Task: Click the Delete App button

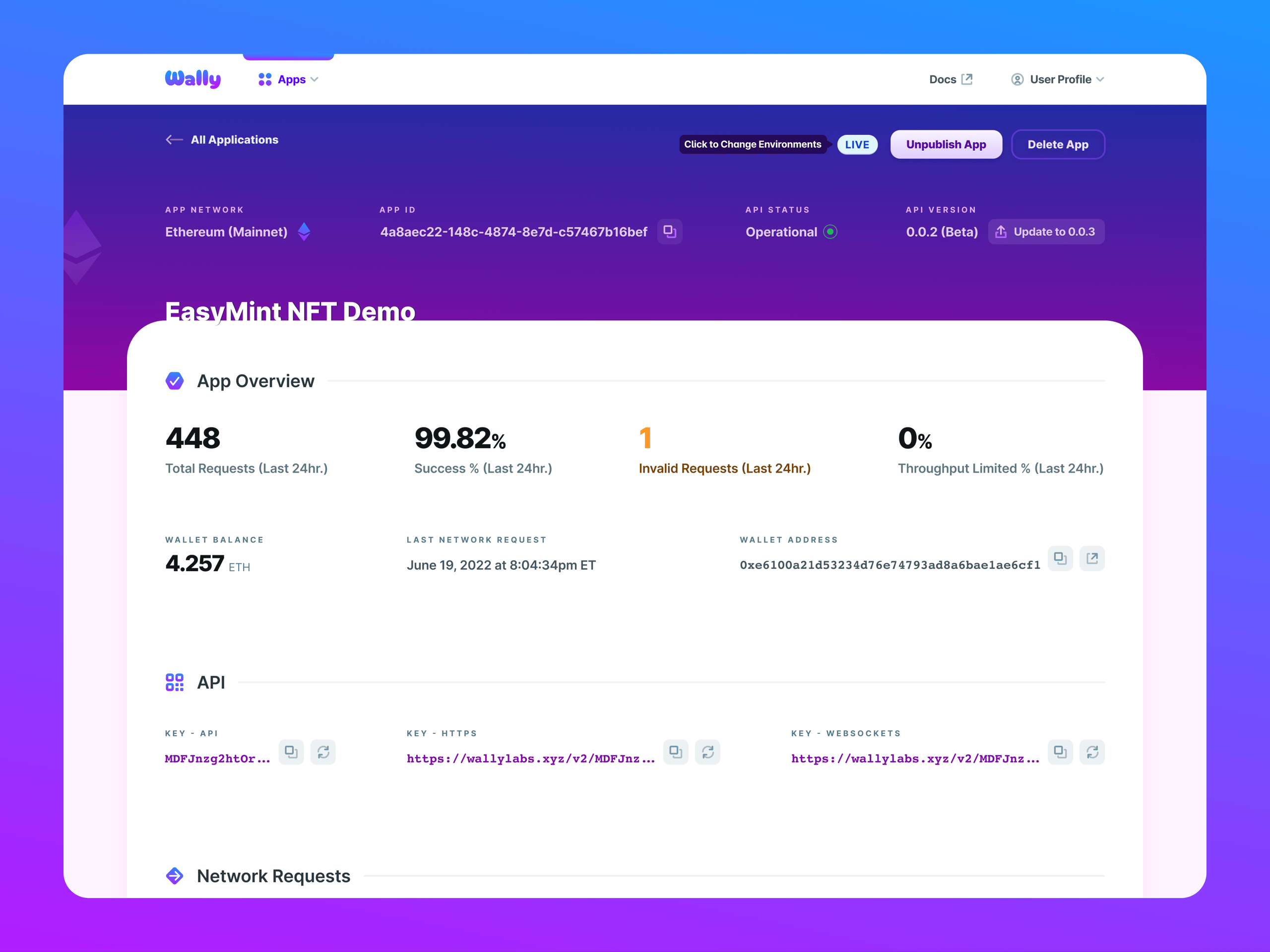Action: pos(1058,145)
